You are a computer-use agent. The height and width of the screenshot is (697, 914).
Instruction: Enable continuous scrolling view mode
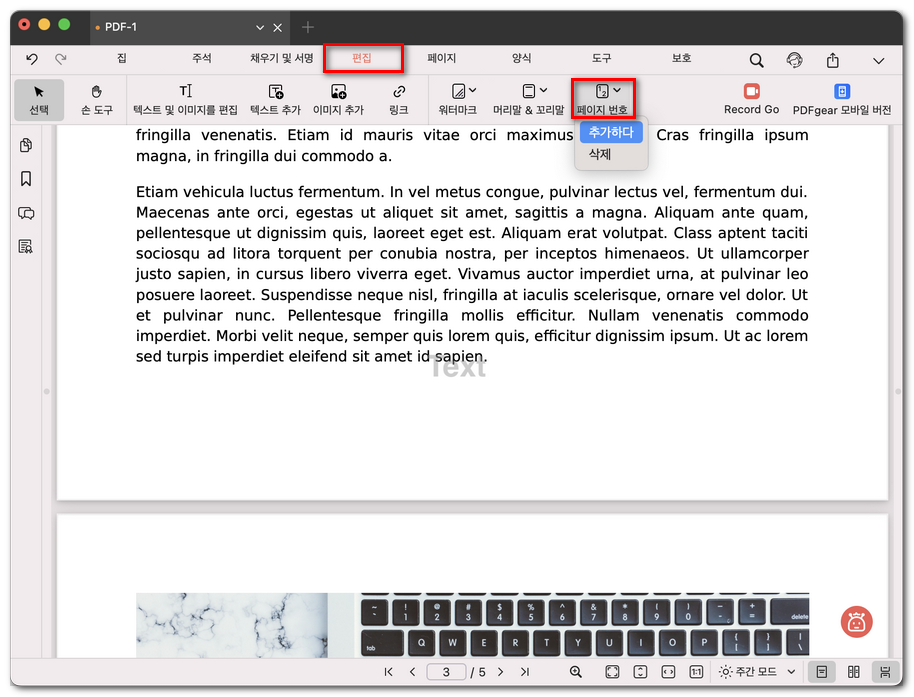(884, 672)
